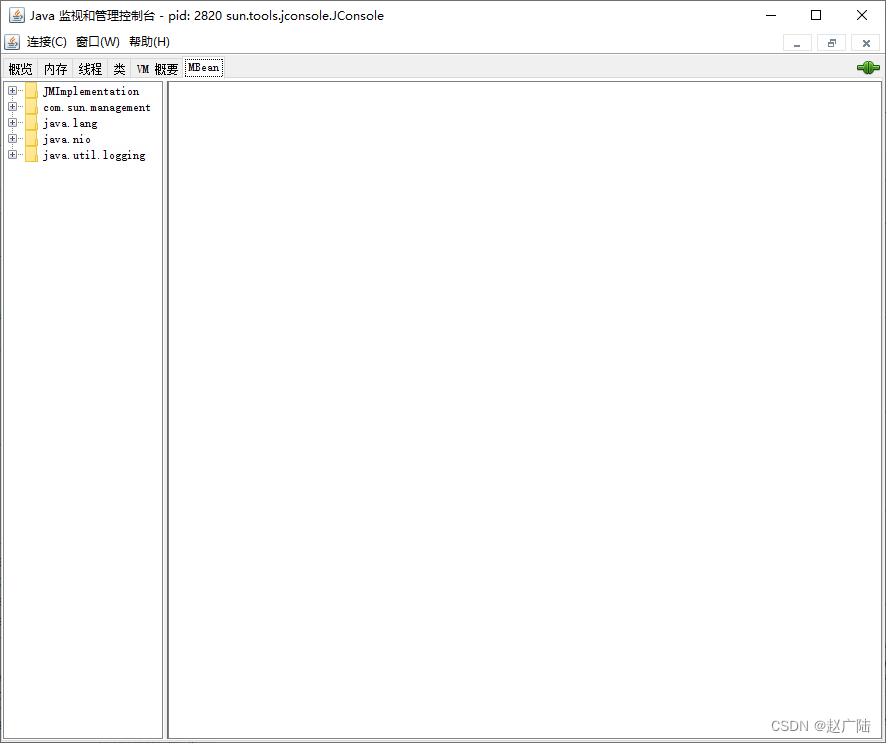Minimize the JConsole main window
886x743 pixels.
(x=771, y=15)
